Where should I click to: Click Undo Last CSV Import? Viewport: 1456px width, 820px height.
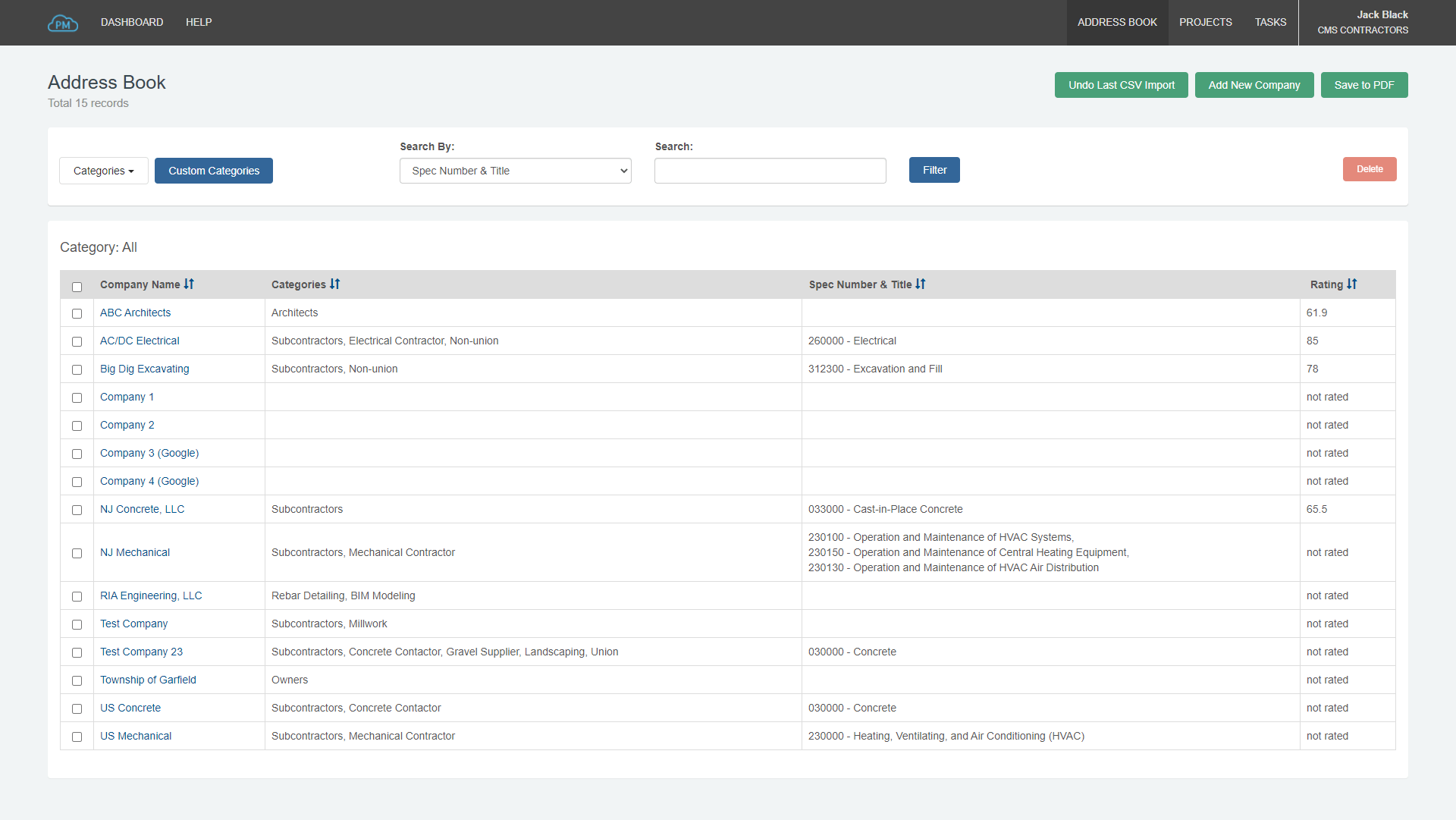tap(1121, 85)
